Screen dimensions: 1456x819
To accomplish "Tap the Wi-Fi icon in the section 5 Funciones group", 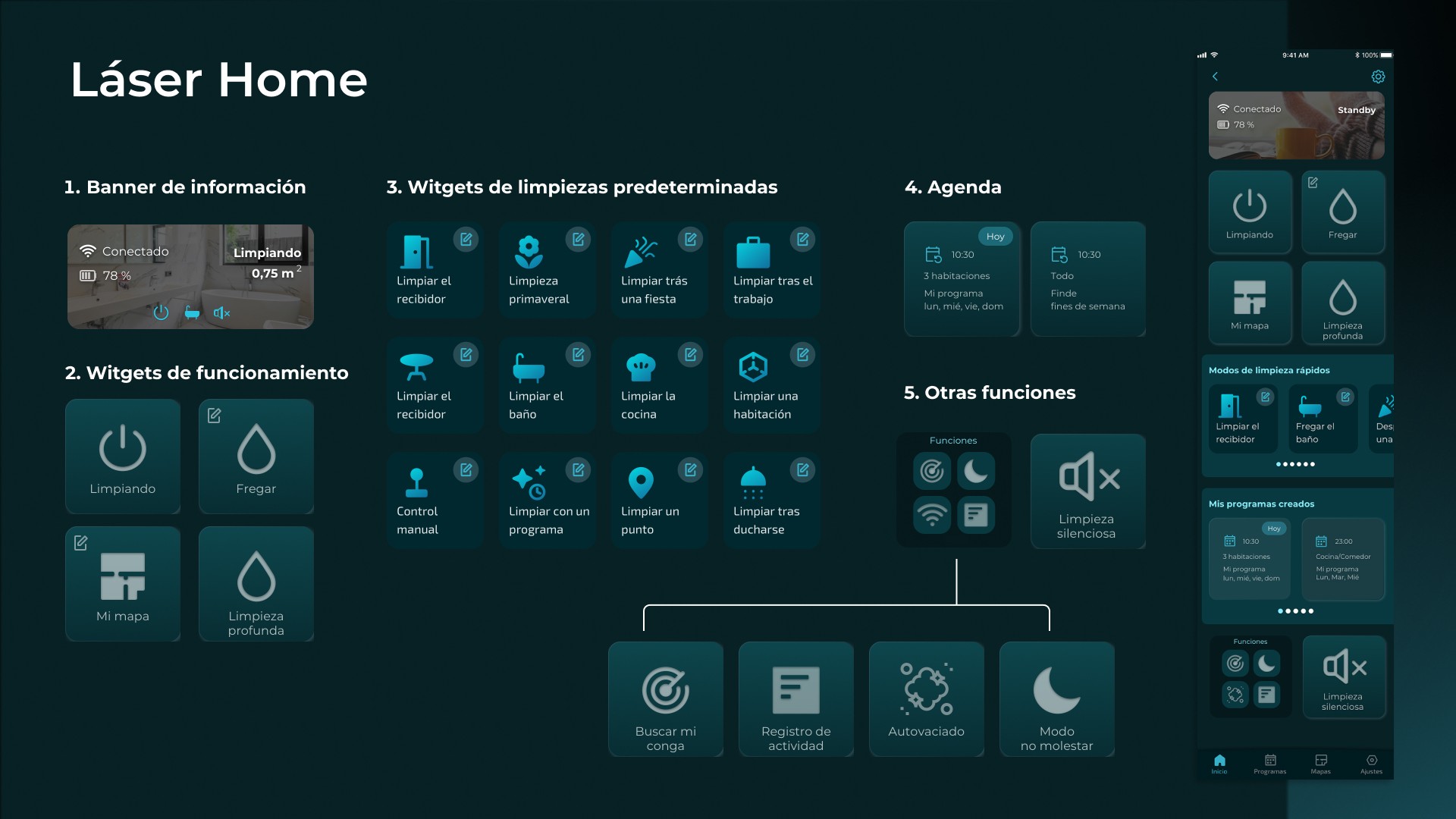I will [x=932, y=514].
